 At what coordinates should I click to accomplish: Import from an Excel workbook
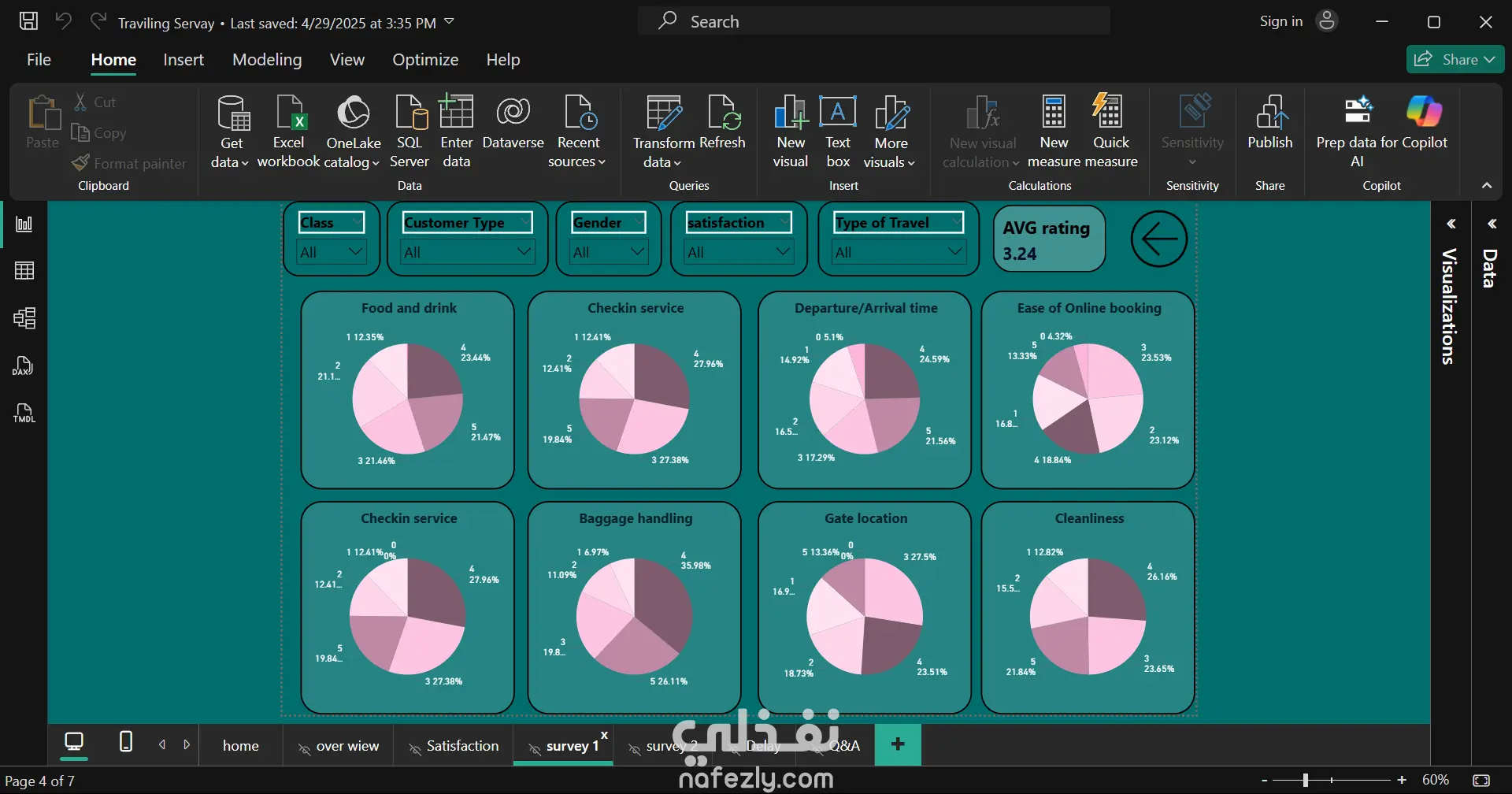[x=288, y=131]
